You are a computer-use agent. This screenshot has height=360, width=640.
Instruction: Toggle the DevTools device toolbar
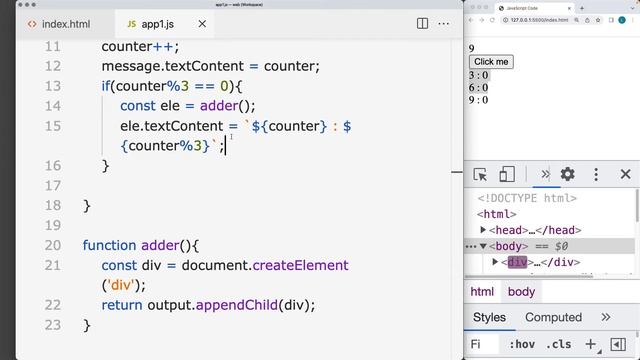click(x=507, y=174)
